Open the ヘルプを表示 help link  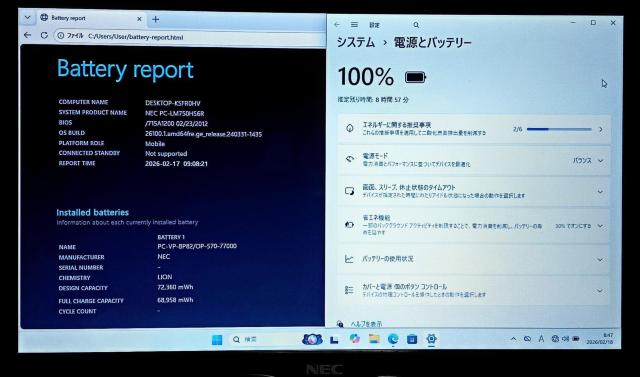click(x=366, y=324)
